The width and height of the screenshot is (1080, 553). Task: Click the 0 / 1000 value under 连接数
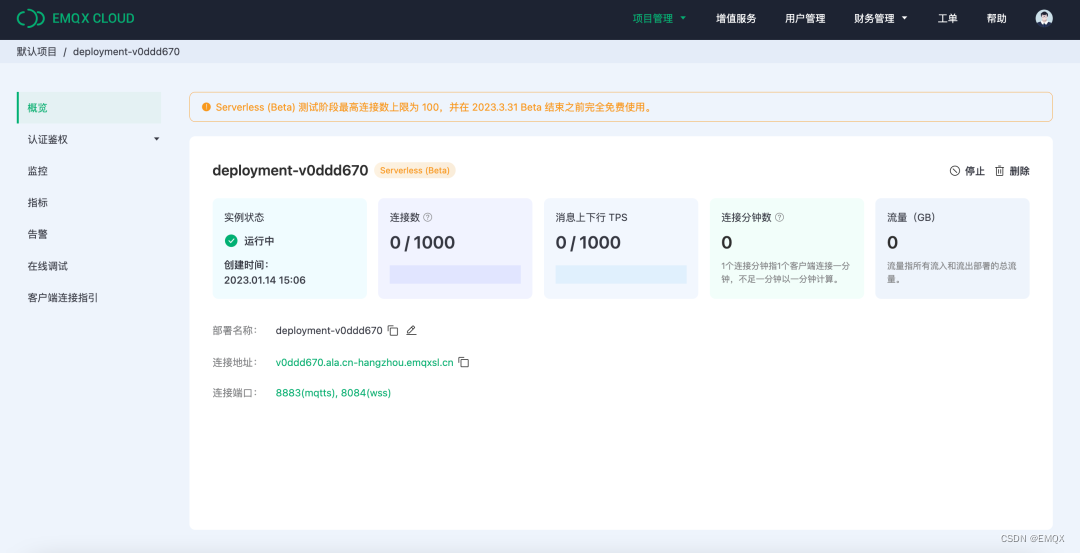tap(422, 242)
